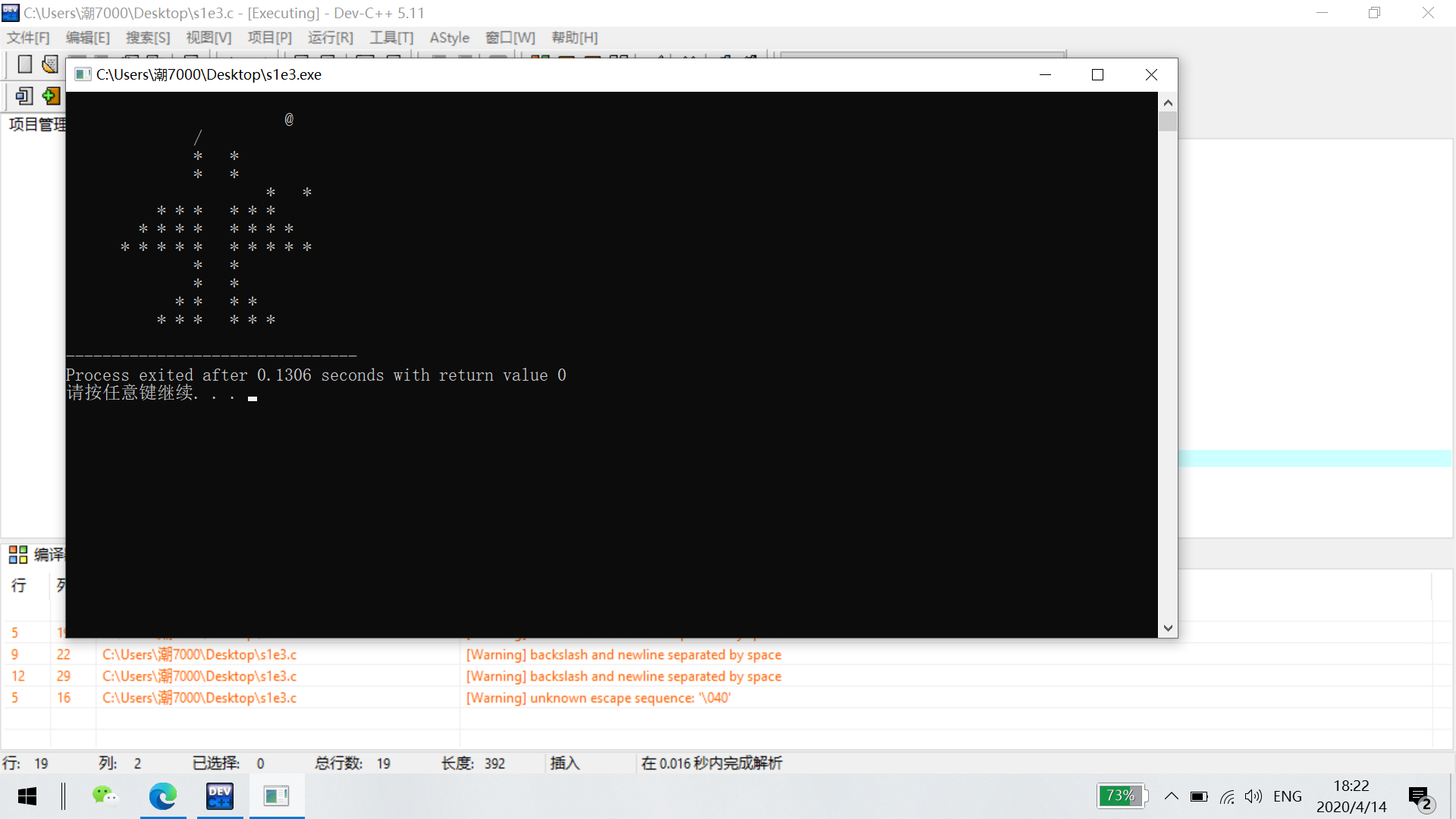This screenshot has width=1456, height=819.
Task: Close the s1e3.exe console window
Action: point(1151,74)
